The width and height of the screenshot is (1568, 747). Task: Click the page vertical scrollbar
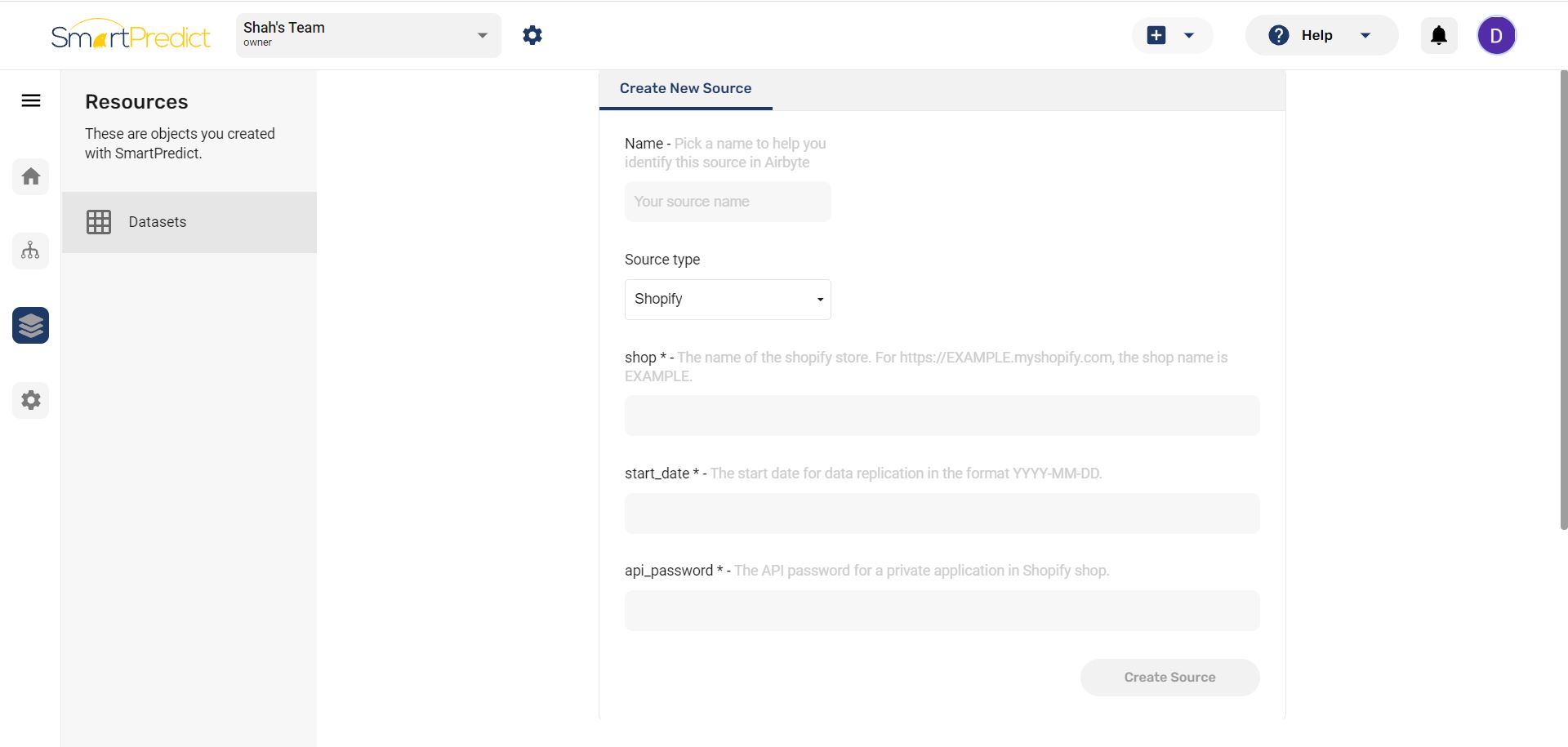pos(1563,300)
